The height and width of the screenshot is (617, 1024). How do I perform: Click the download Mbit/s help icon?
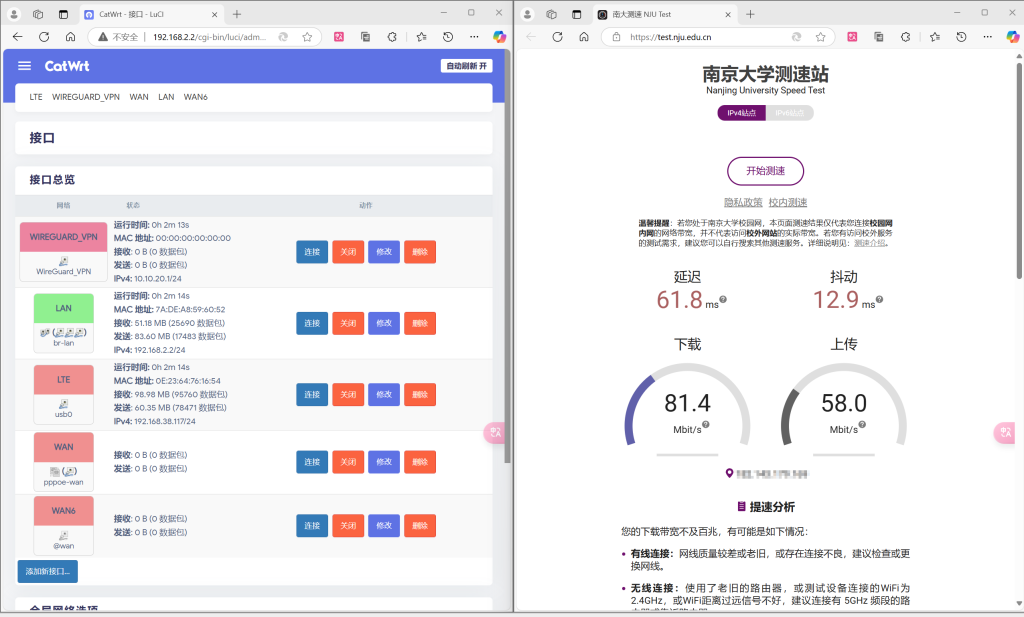click(706, 424)
